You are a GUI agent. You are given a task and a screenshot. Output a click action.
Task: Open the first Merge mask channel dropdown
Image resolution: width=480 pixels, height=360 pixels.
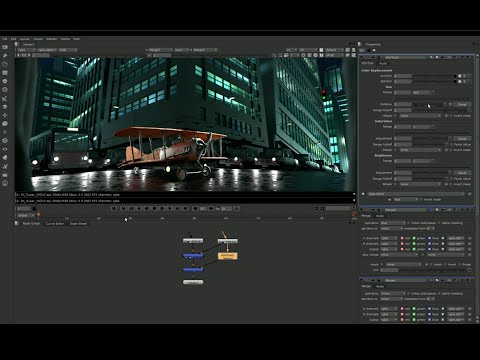[x=404, y=264]
